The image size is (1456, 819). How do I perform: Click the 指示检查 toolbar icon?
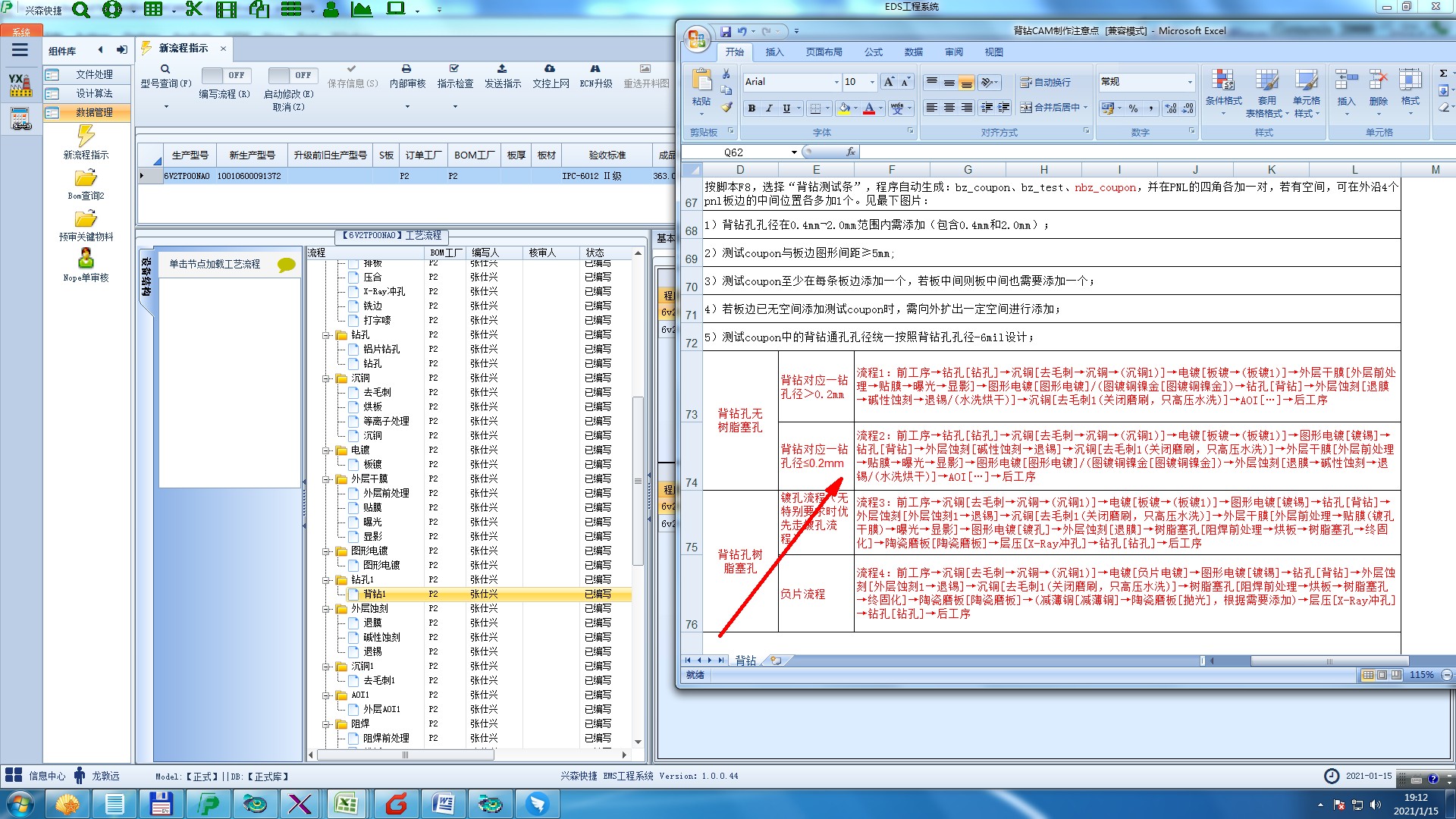454,69
